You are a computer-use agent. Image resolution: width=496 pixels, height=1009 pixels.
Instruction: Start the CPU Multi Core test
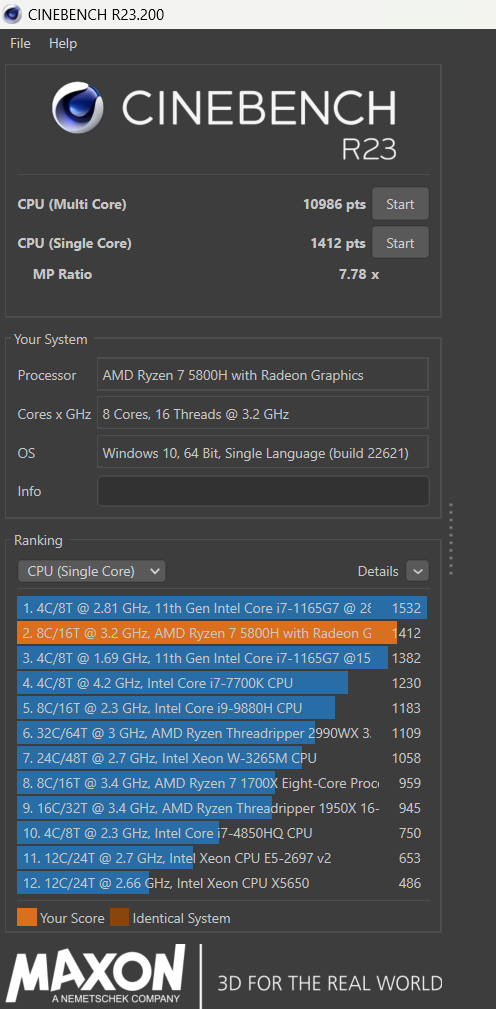[x=400, y=205]
